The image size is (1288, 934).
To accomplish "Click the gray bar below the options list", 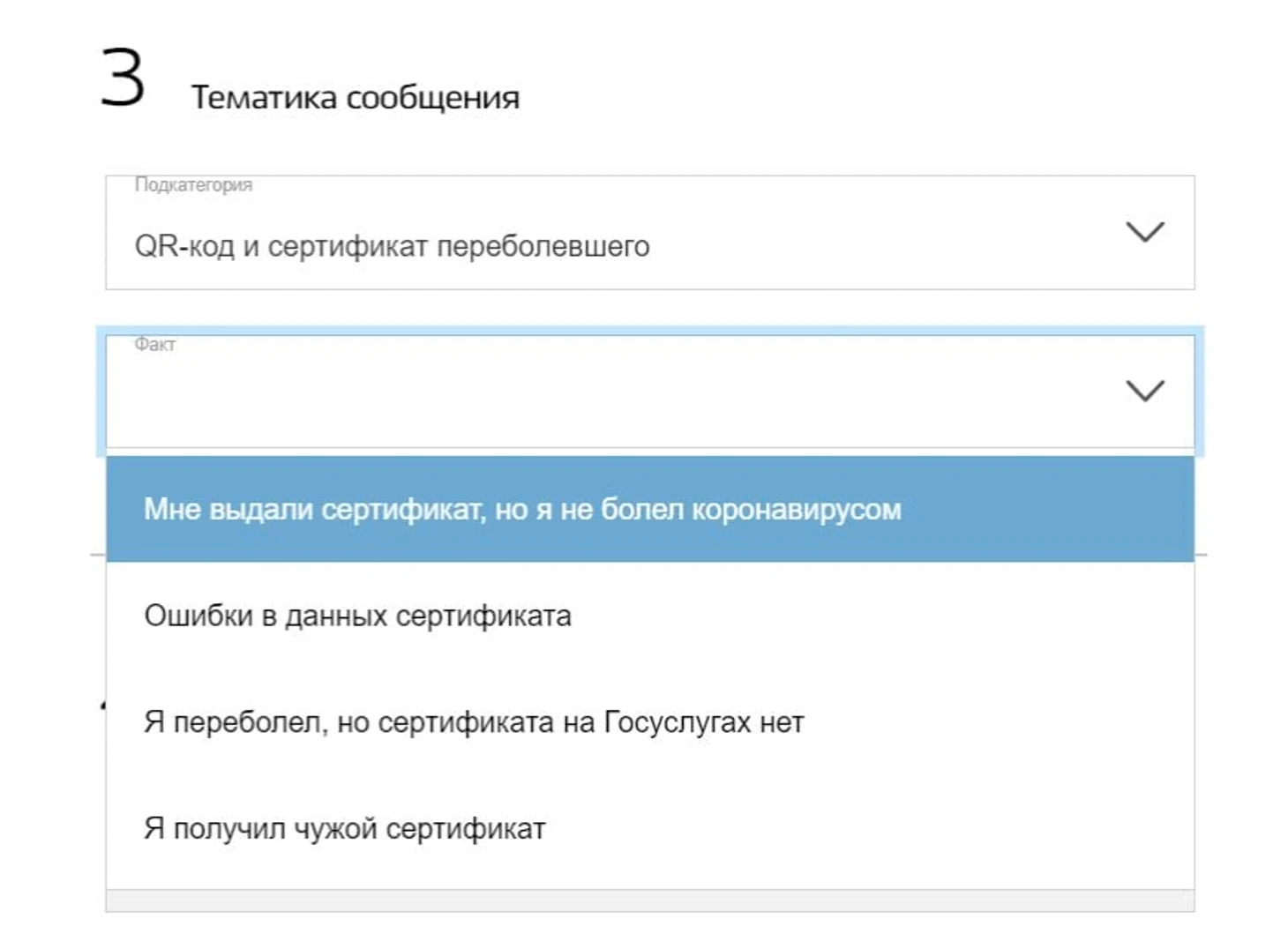I will [649, 900].
